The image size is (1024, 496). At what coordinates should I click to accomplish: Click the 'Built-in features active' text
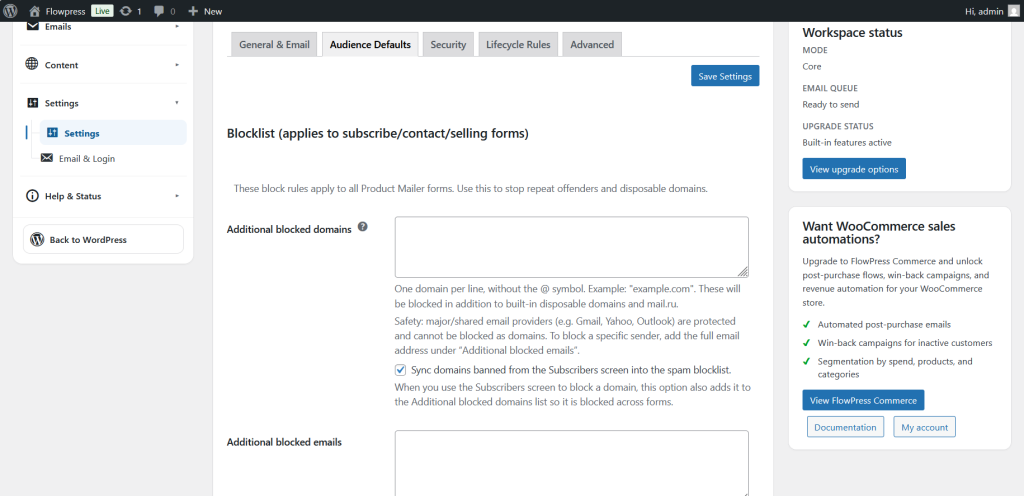click(x=846, y=142)
